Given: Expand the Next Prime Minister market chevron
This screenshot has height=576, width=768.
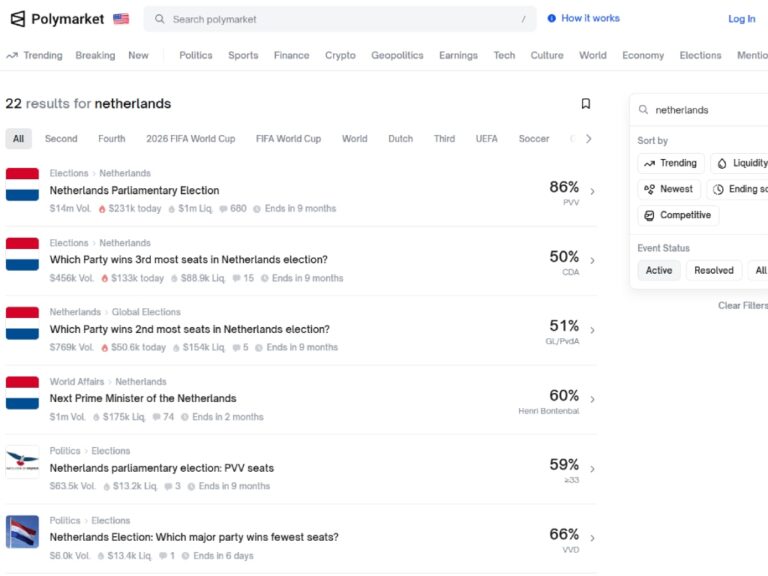Looking at the screenshot, I should click(x=592, y=400).
